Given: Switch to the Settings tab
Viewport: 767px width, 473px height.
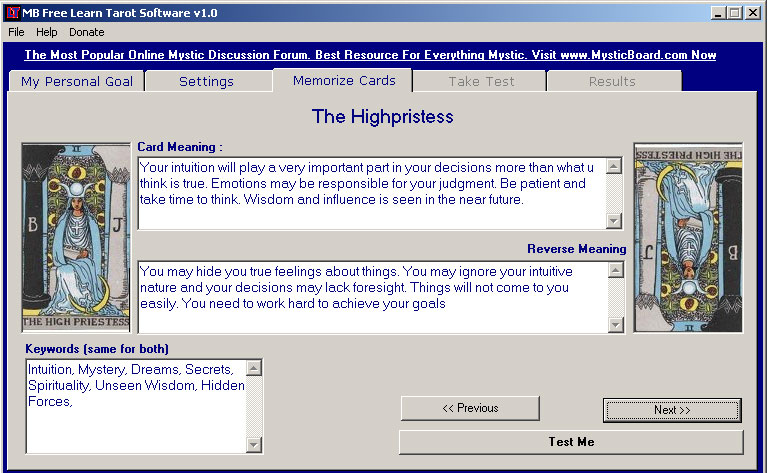Looking at the screenshot, I should click(x=206, y=81).
